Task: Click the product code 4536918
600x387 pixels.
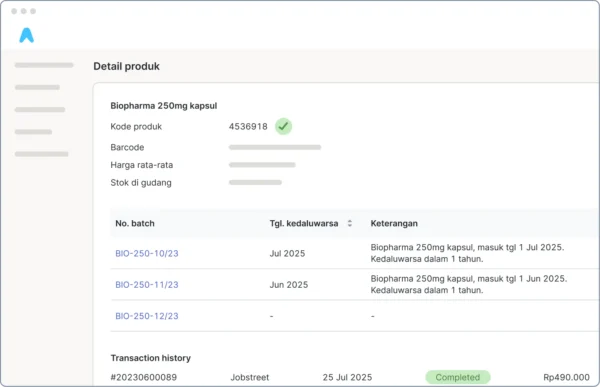Action: (x=248, y=127)
